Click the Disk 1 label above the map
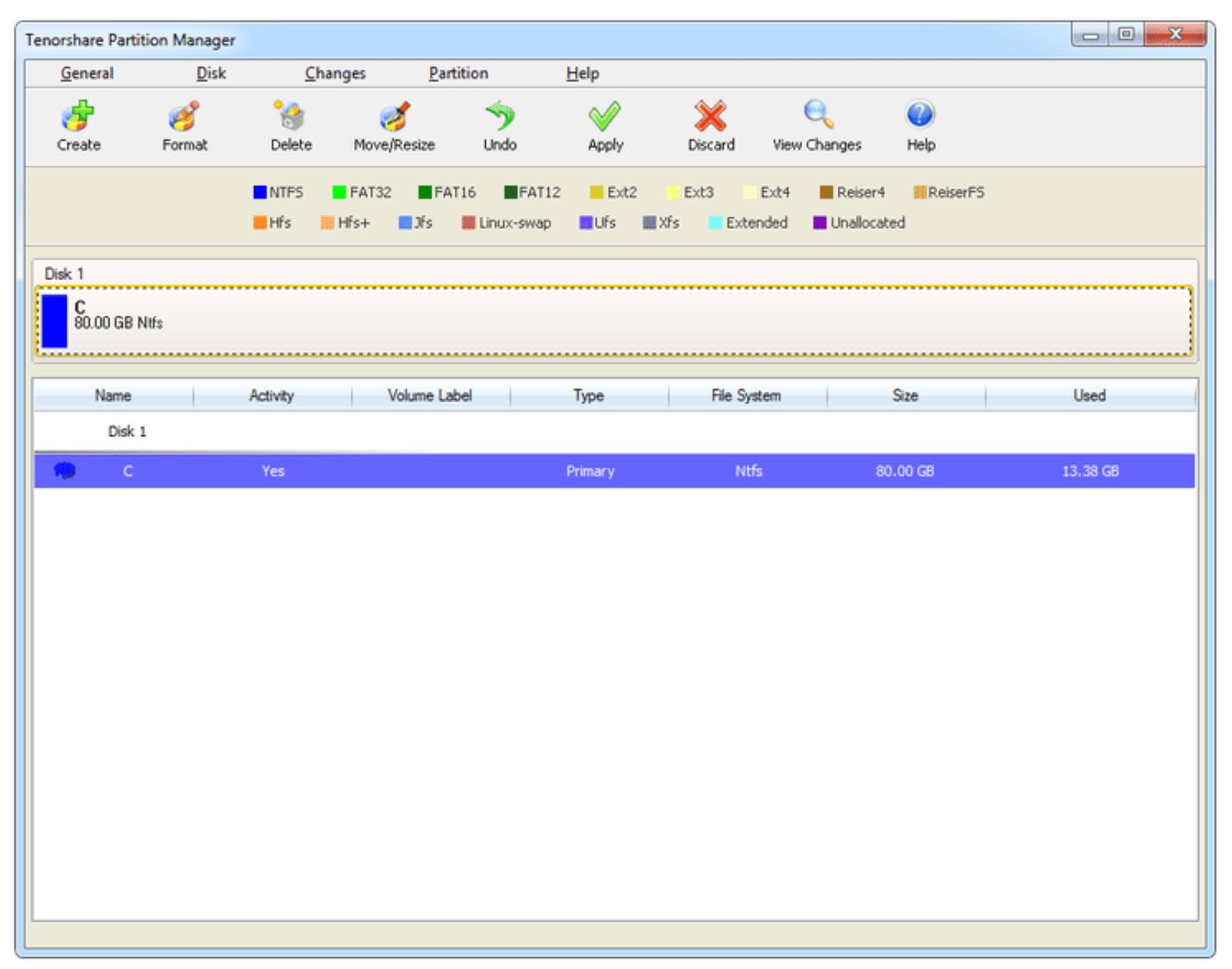The width and height of the screenshot is (1232, 969). [64, 273]
